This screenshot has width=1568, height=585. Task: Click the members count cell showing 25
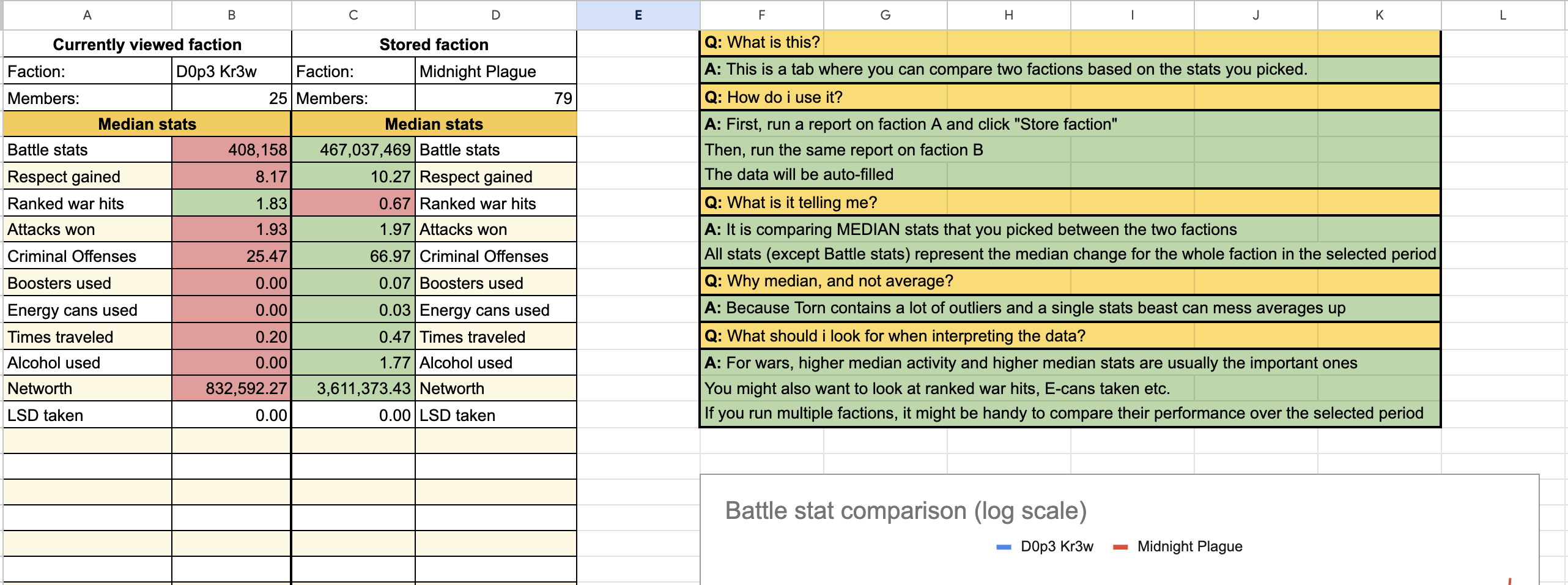231,99
